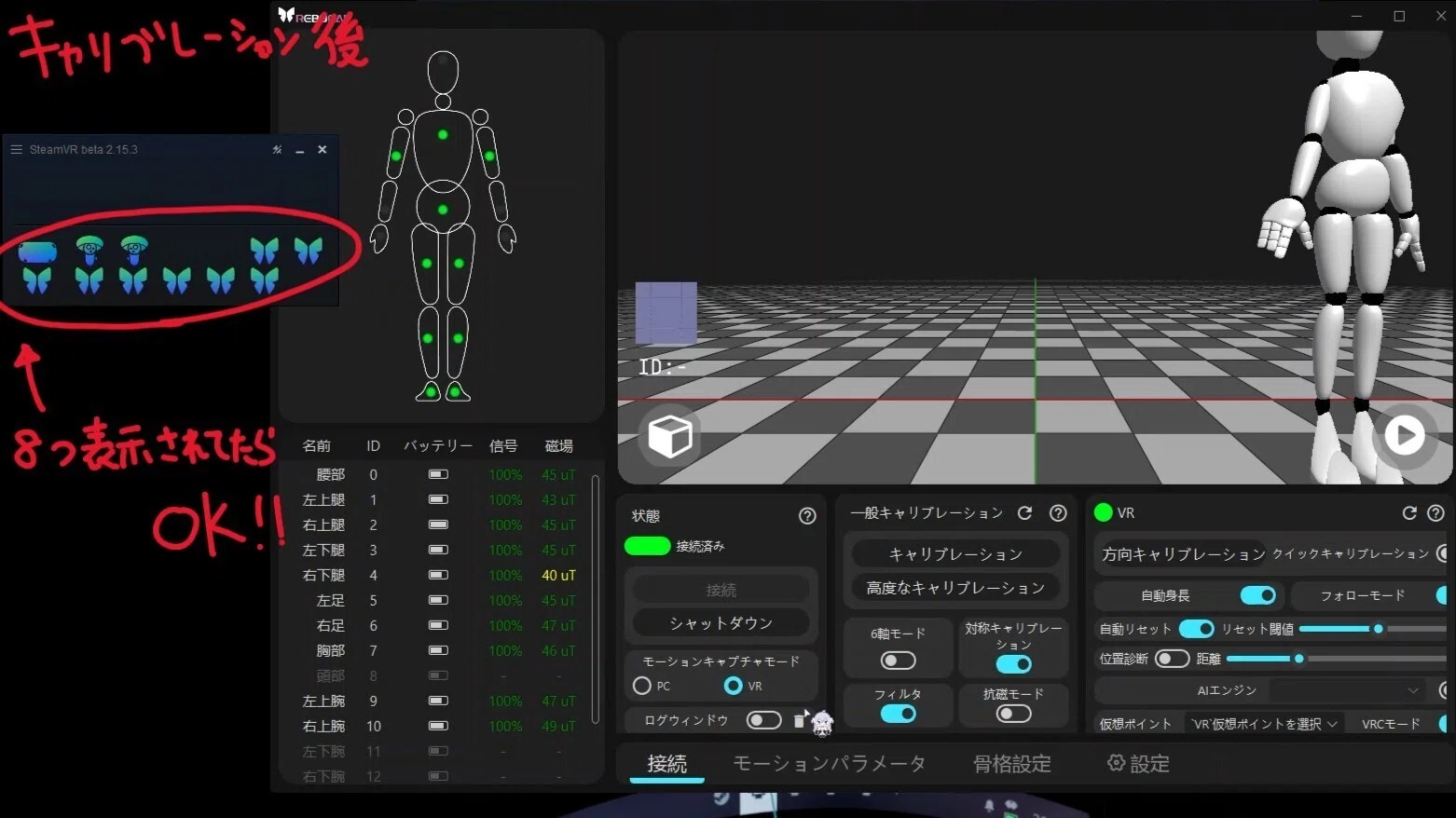The width and height of the screenshot is (1456, 818).
Task: Adjust the 距離 slider
Action: 1336,659
